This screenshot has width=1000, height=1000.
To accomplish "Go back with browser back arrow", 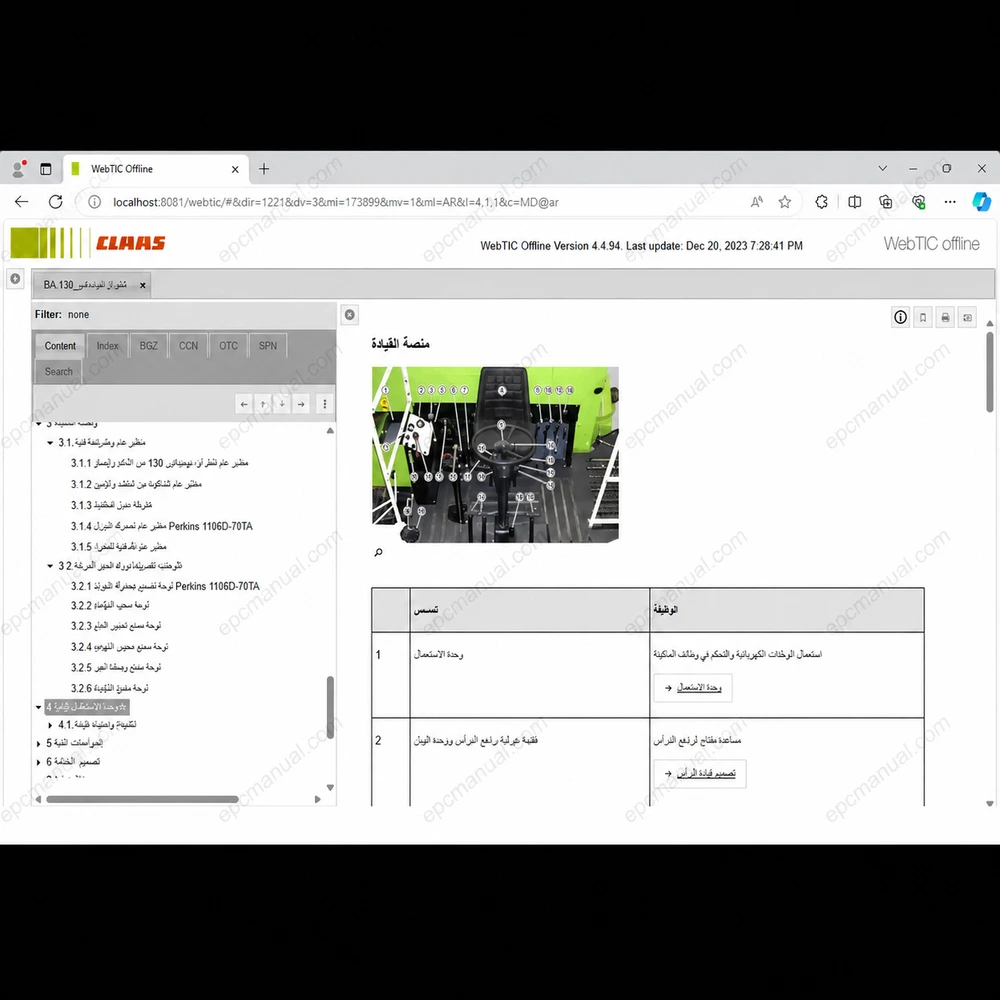I will [22, 202].
